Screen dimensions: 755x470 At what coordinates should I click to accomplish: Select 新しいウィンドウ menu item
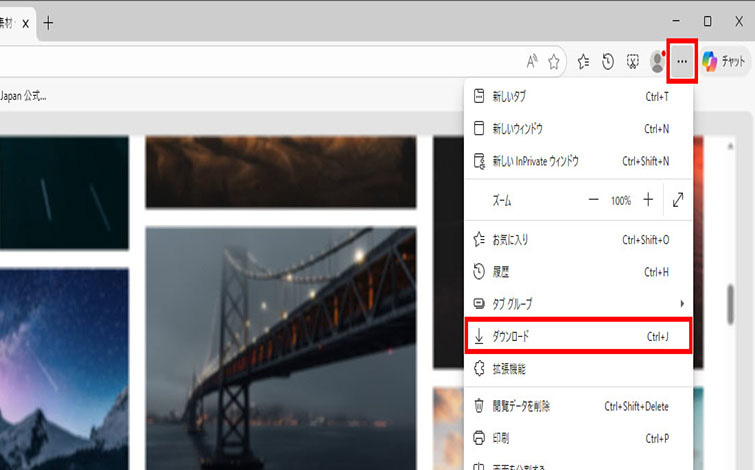coord(578,129)
